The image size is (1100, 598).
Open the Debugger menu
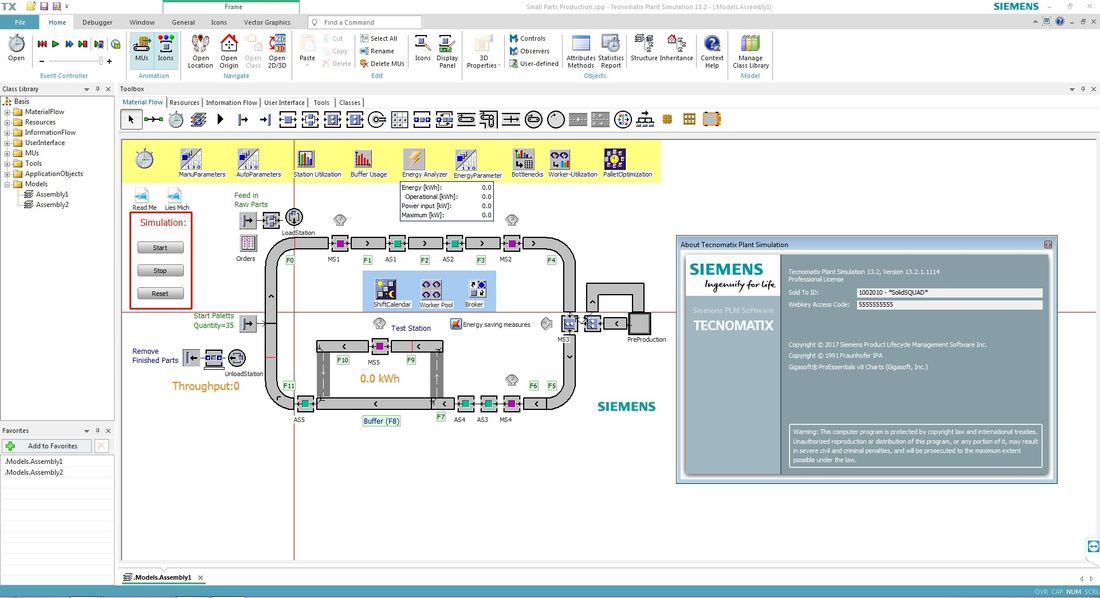tap(97, 21)
